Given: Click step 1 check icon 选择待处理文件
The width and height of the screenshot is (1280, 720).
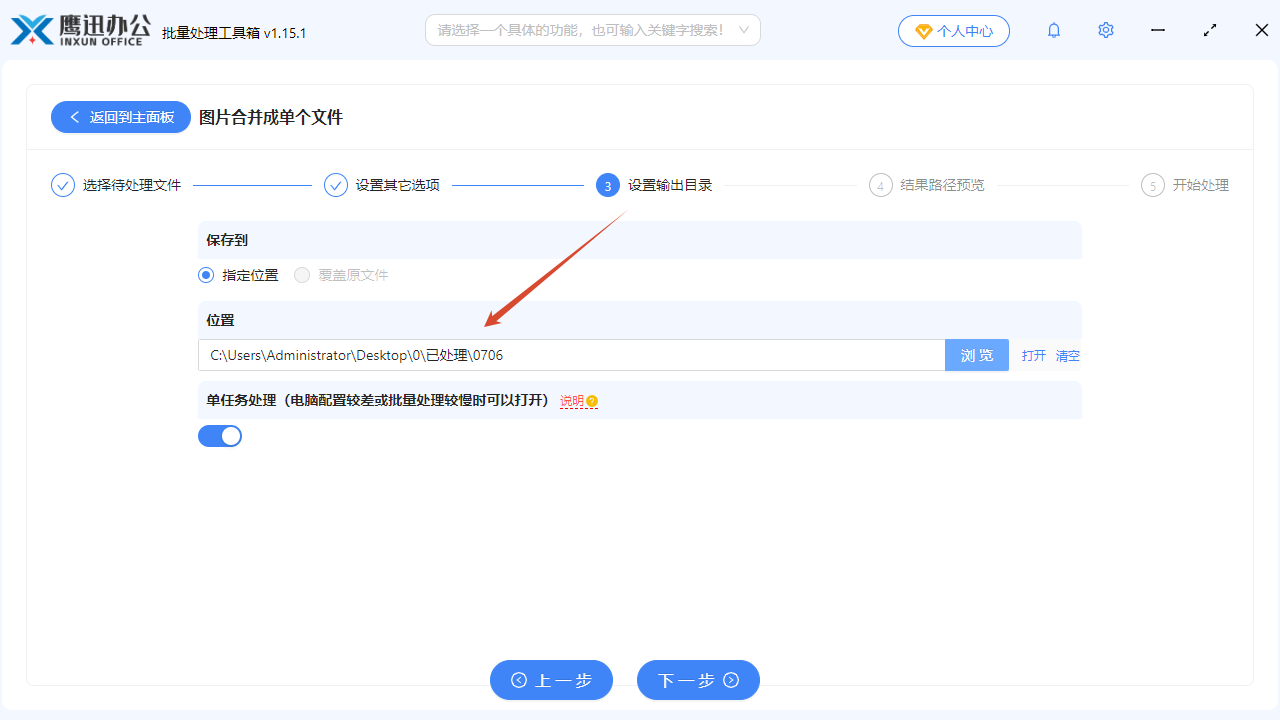Looking at the screenshot, I should [x=63, y=185].
